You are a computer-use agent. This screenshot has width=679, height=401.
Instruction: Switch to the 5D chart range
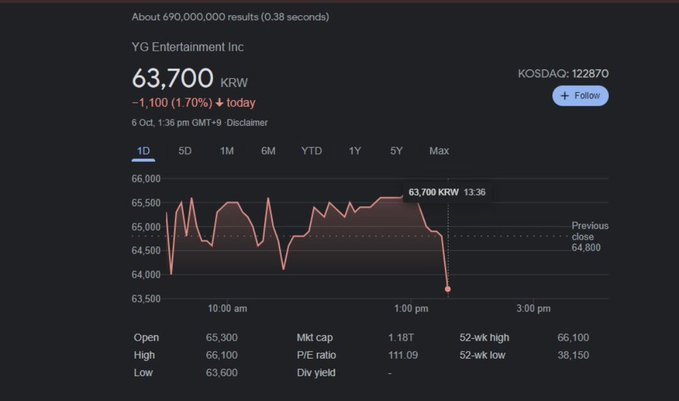185,151
